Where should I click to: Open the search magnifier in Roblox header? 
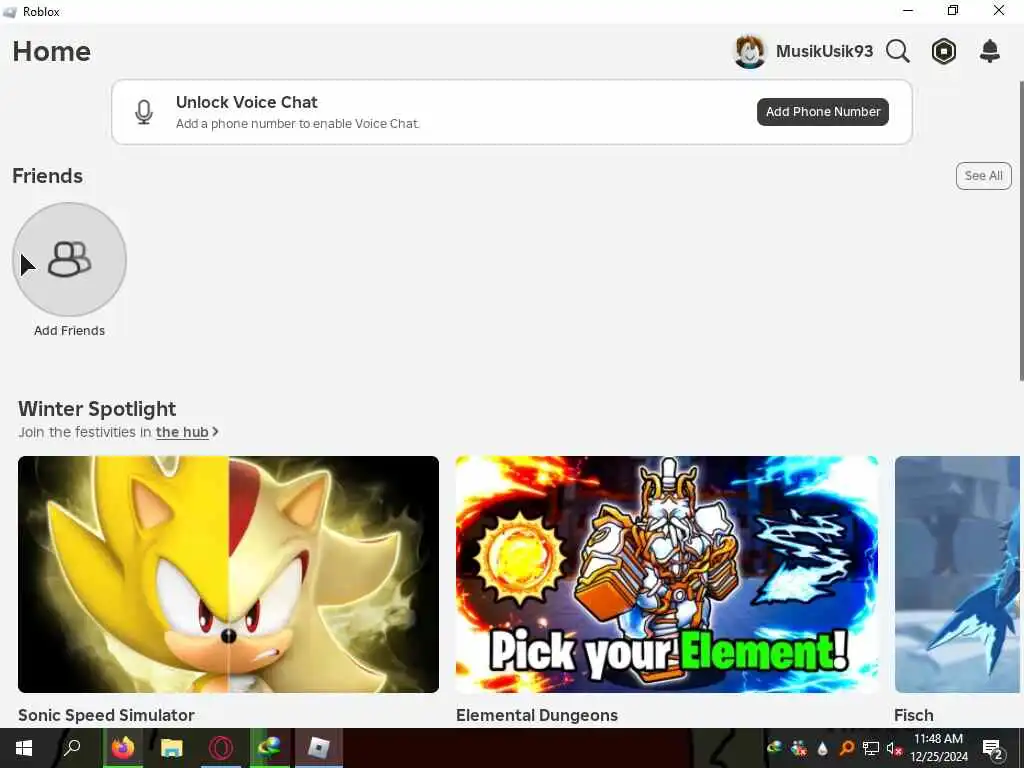(898, 51)
